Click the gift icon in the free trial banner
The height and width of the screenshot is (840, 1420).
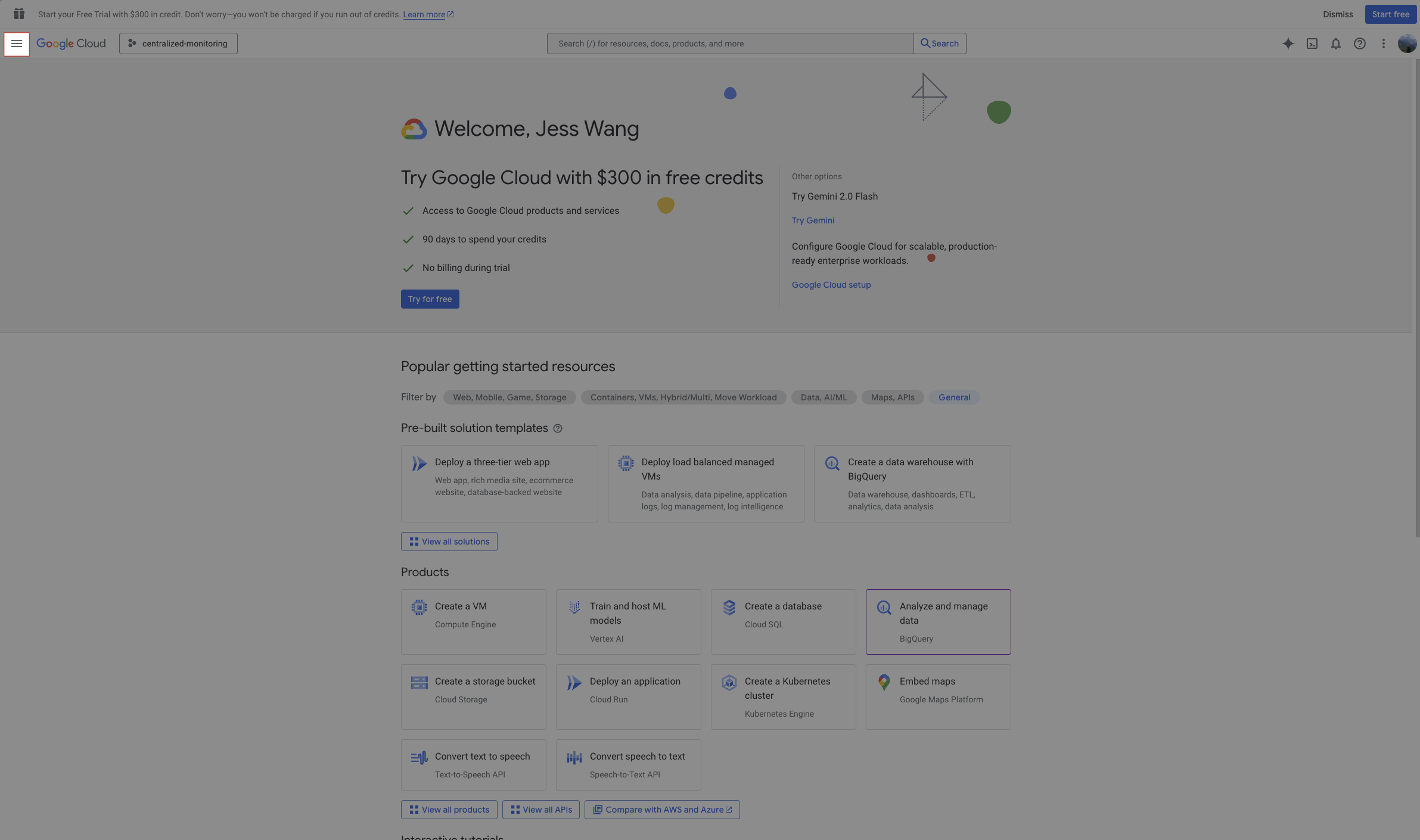tap(19, 14)
